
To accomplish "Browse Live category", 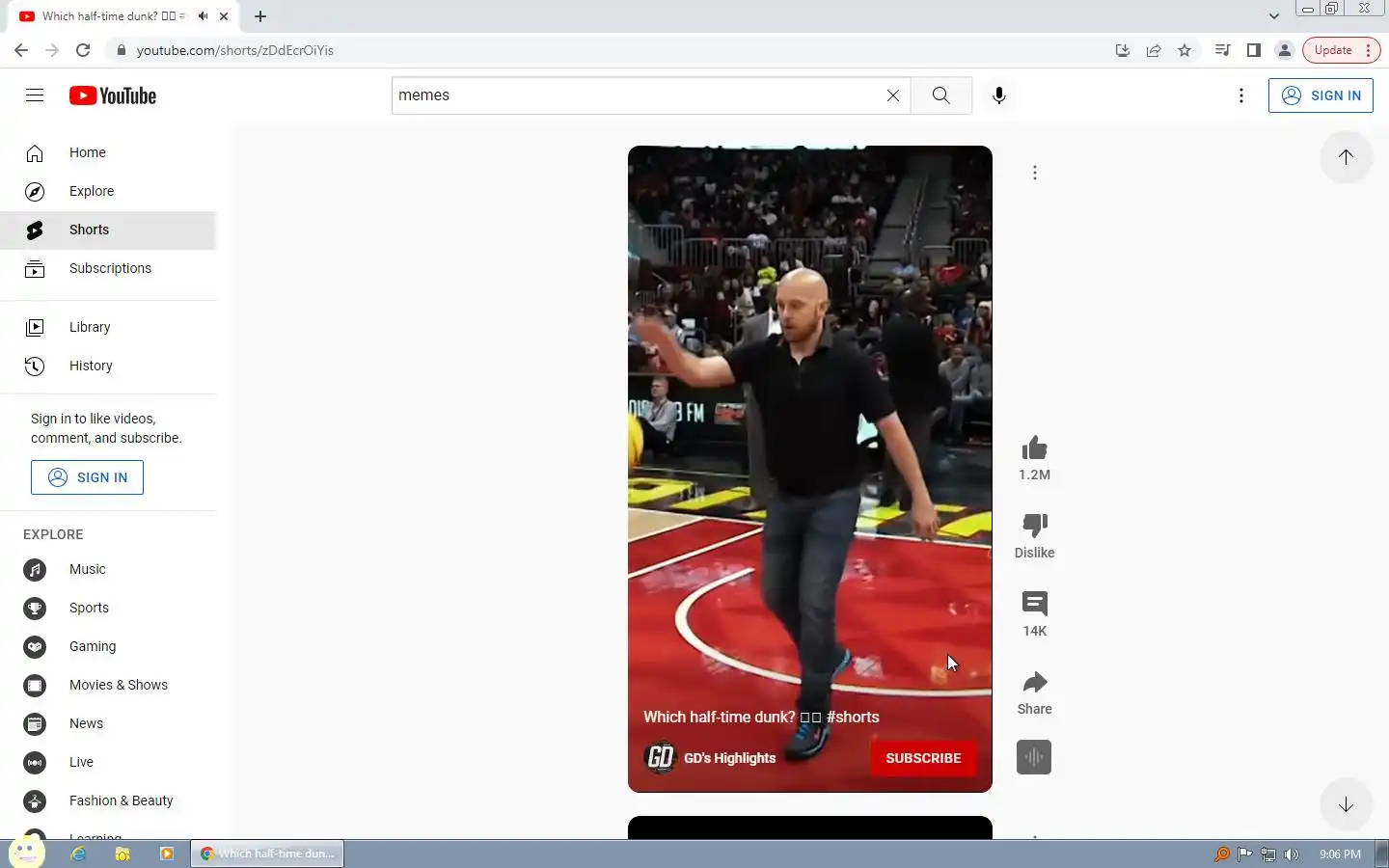I will pos(108,762).
